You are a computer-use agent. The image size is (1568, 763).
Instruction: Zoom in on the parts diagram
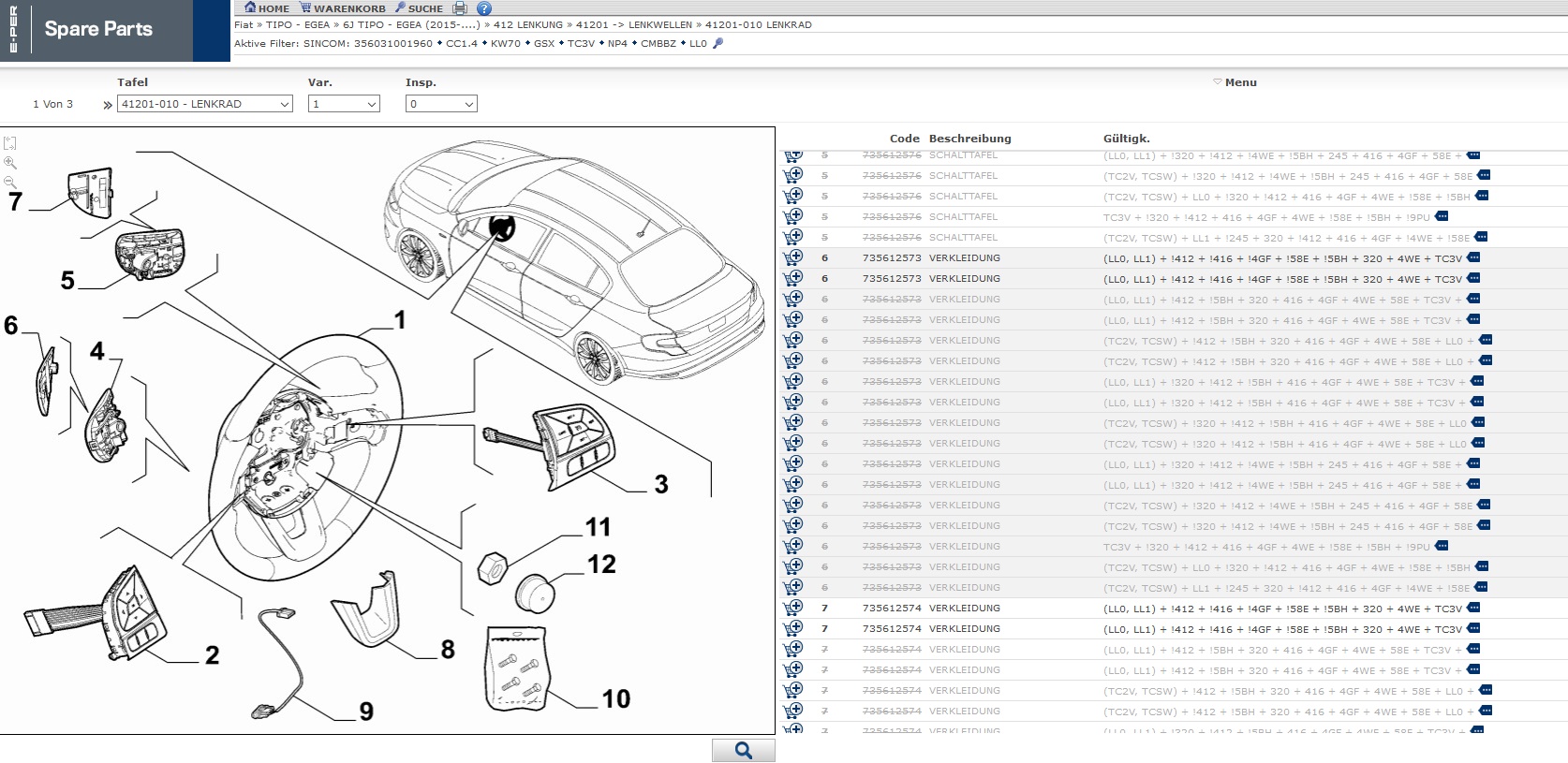[x=10, y=163]
